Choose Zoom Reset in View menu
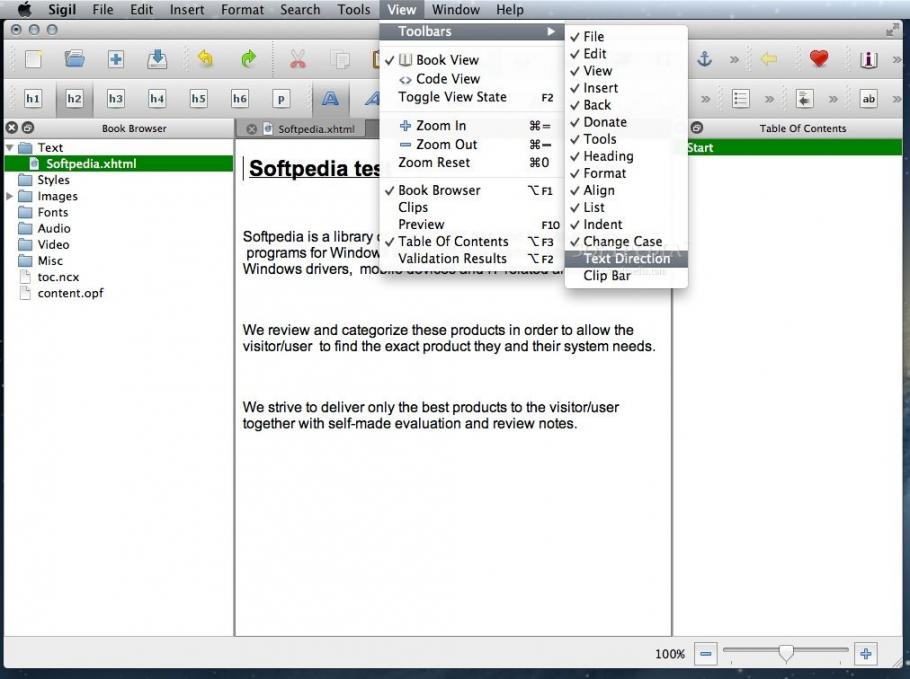 tap(472, 162)
